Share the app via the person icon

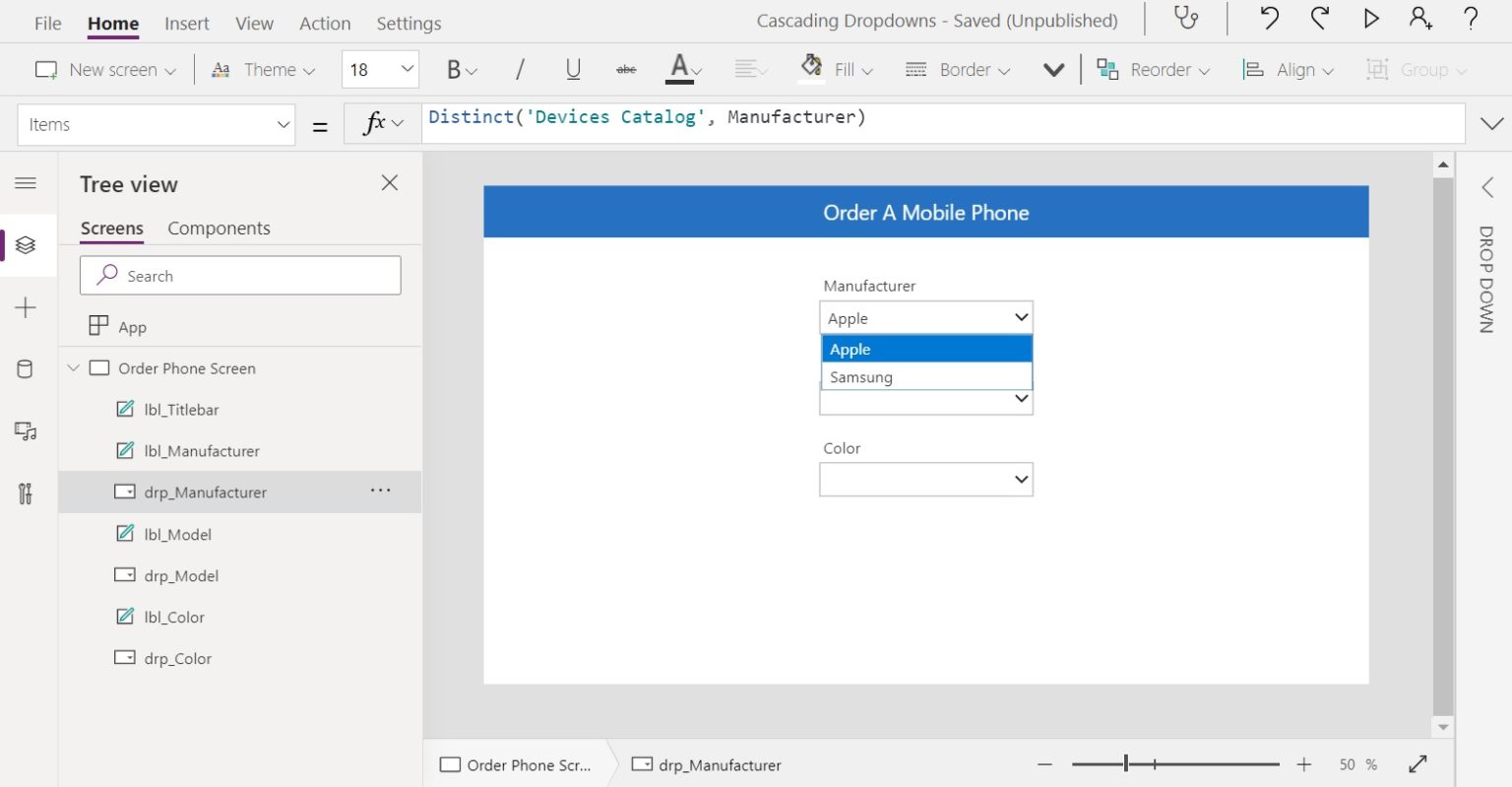(x=1419, y=19)
